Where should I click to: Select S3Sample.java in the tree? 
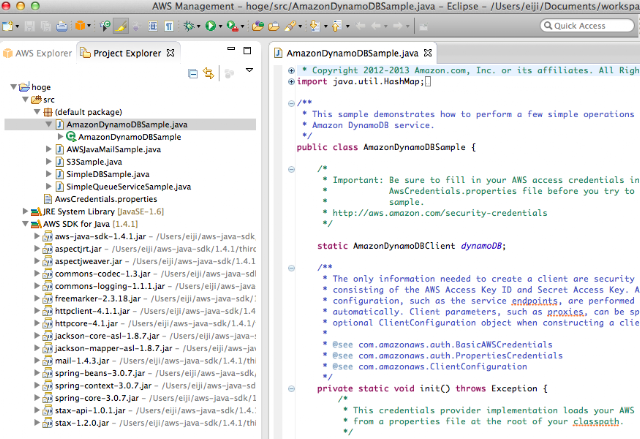(94, 162)
